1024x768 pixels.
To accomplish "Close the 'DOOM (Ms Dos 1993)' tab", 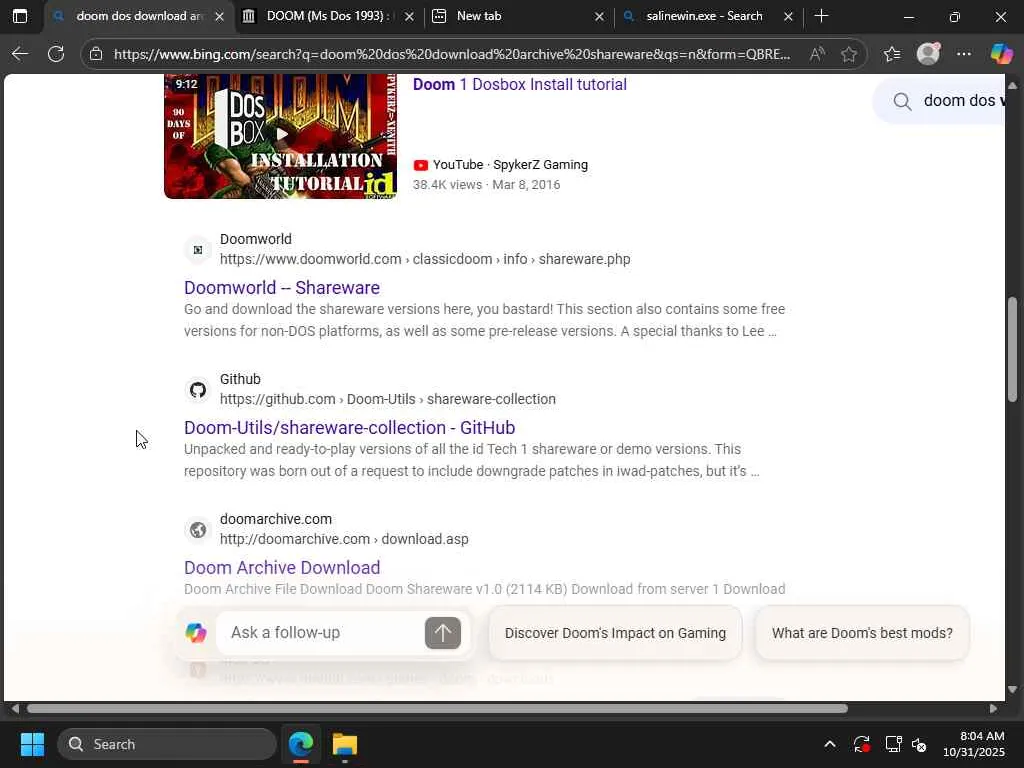I will tap(409, 16).
